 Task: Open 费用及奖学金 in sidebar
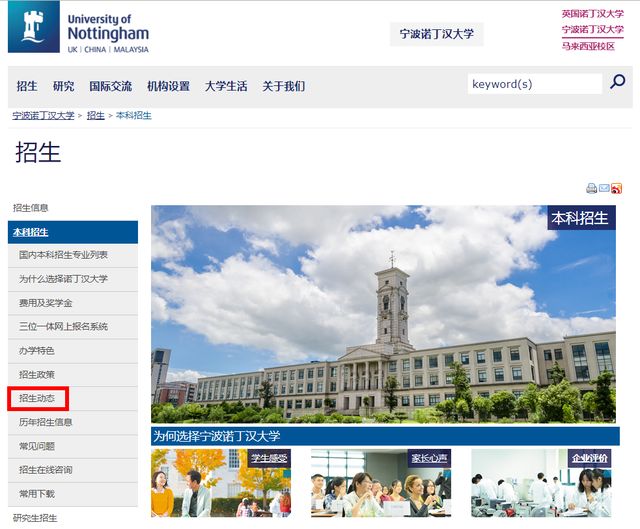click(73, 303)
